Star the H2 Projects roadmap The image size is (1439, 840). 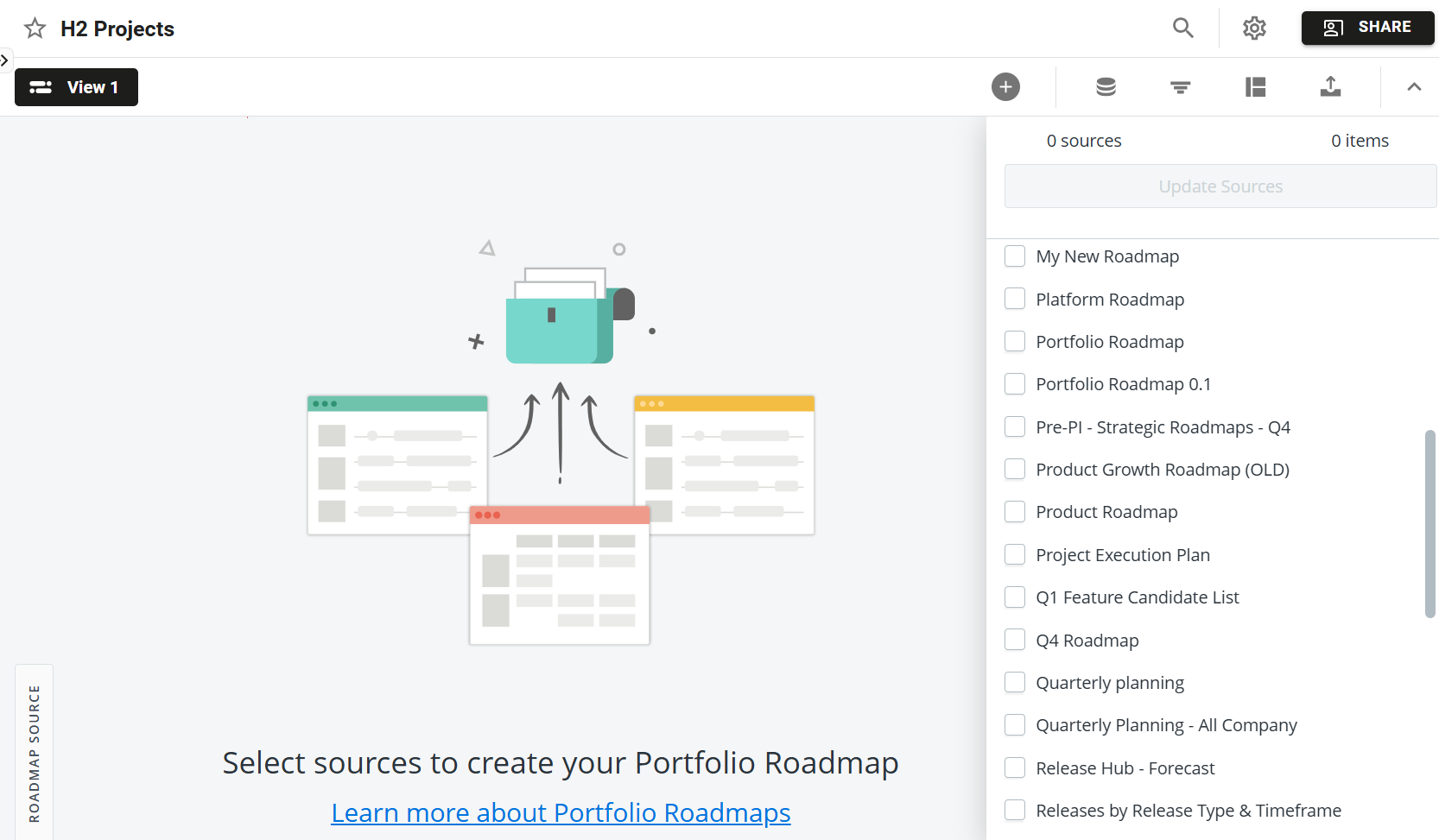point(35,28)
